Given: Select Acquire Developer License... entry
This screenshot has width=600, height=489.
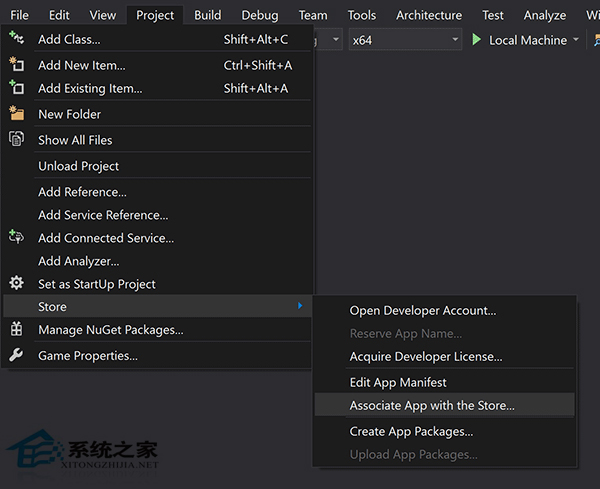Looking at the screenshot, I should click(x=444, y=356).
